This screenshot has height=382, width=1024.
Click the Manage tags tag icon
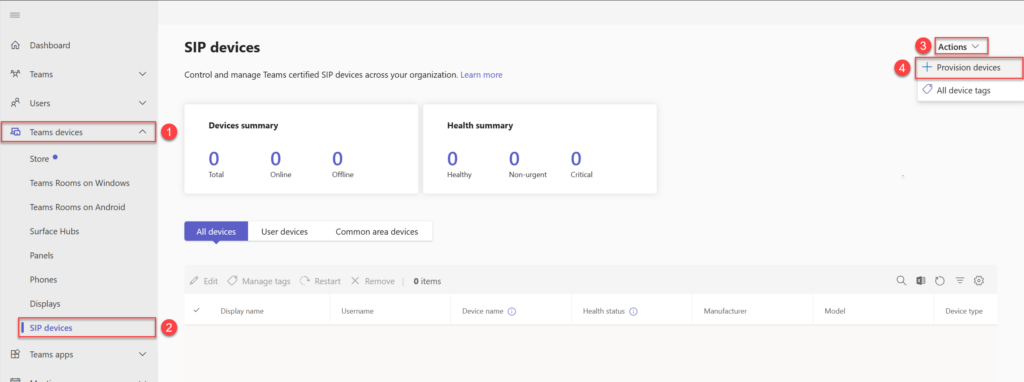(x=232, y=281)
